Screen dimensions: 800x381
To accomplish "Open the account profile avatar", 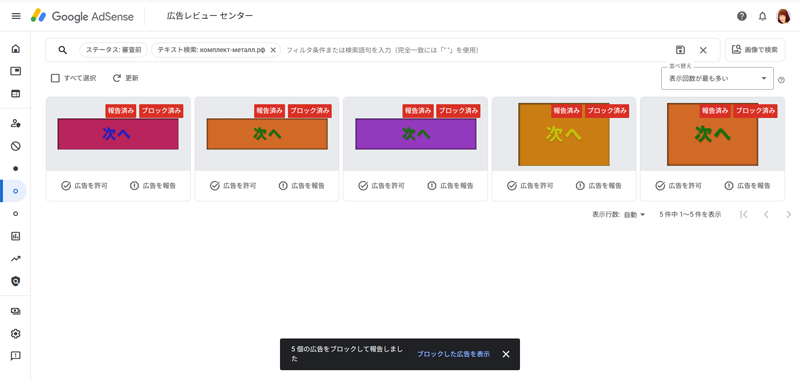I will (x=783, y=16).
